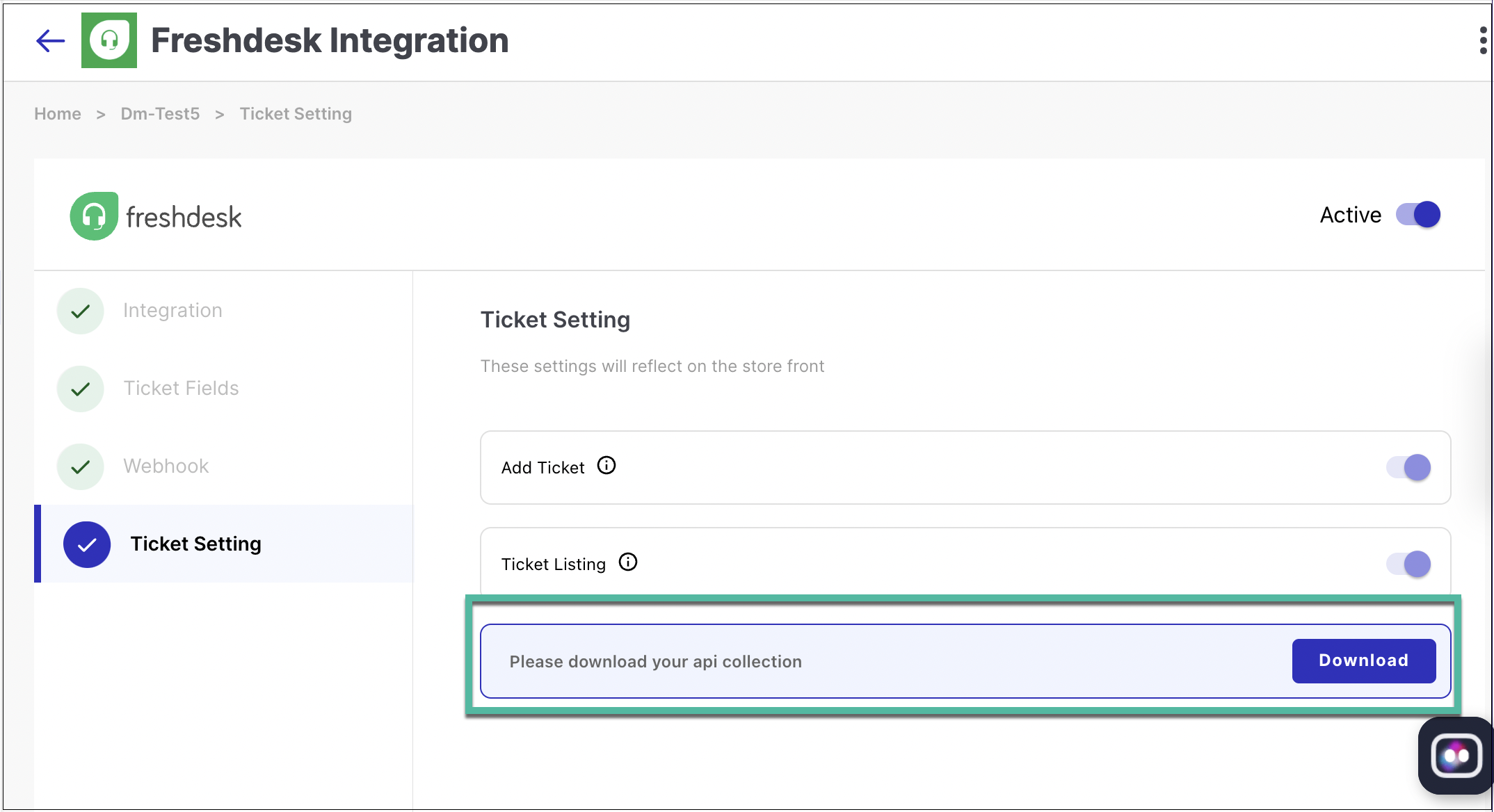Select Integration in the sidebar steps
Image resolution: width=1494 pixels, height=812 pixels.
pyautogui.click(x=172, y=310)
